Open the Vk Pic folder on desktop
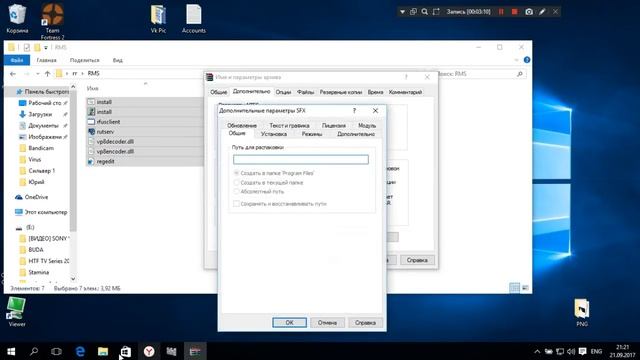 (x=158, y=19)
